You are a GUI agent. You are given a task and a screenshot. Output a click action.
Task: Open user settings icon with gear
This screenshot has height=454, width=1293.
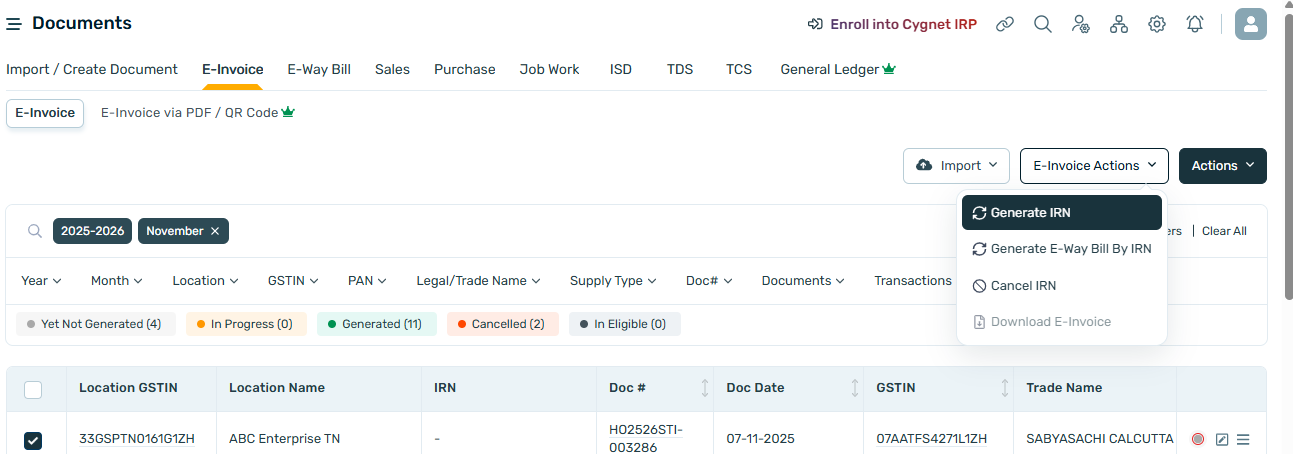1081,24
